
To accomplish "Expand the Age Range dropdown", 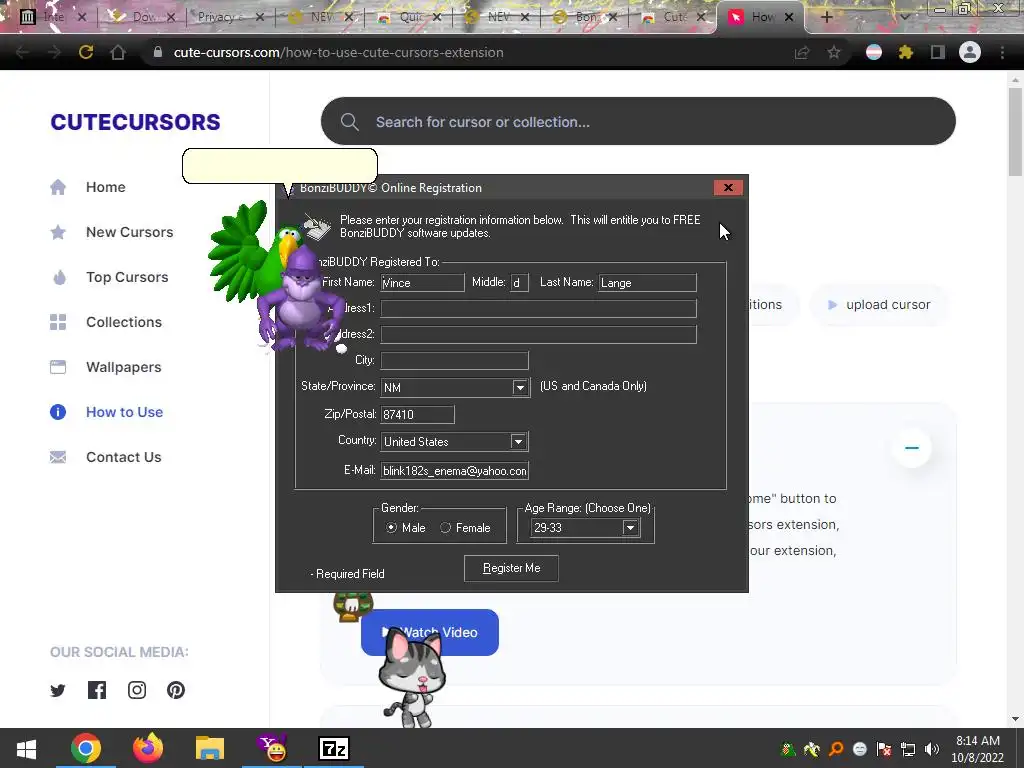I will tap(630, 528).
